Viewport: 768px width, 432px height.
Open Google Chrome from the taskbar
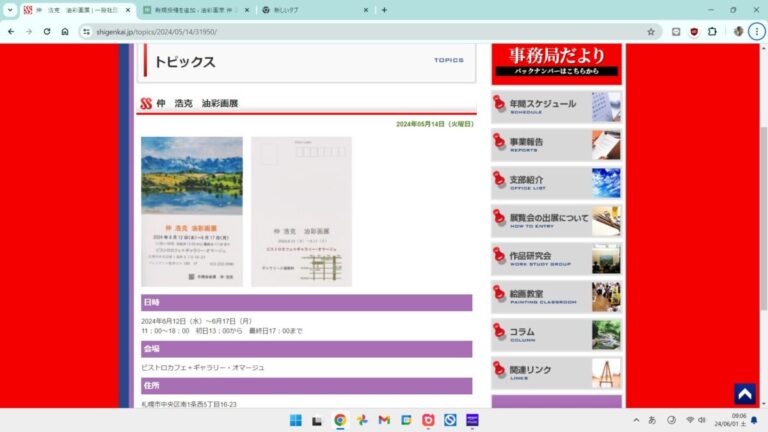coord(340,420)
